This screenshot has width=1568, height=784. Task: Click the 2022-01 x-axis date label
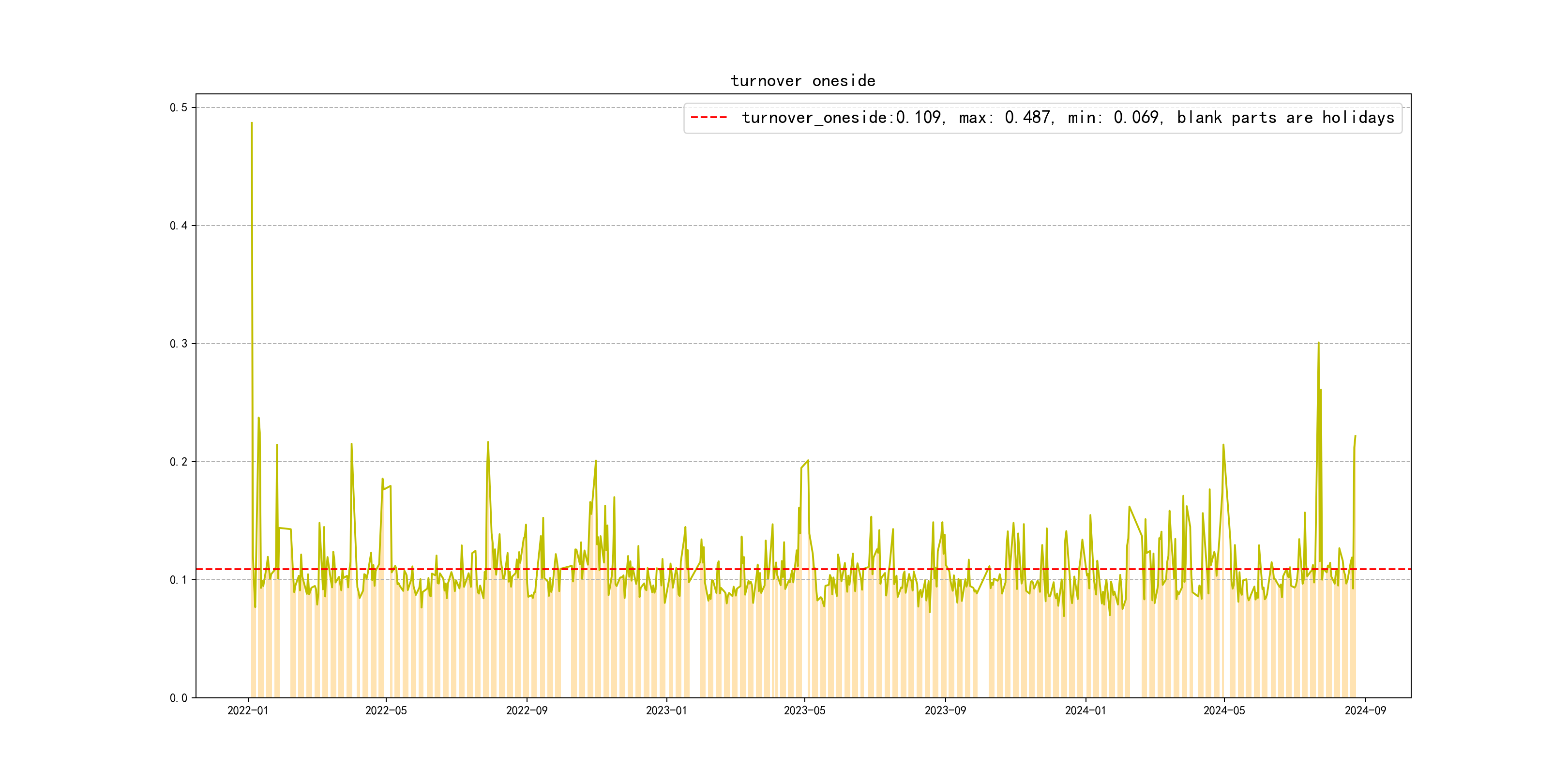click(x=248, y=711)
